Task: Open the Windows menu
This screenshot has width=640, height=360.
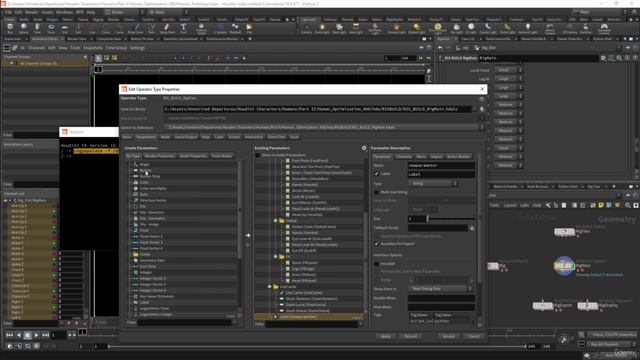Action: (64, 12)
